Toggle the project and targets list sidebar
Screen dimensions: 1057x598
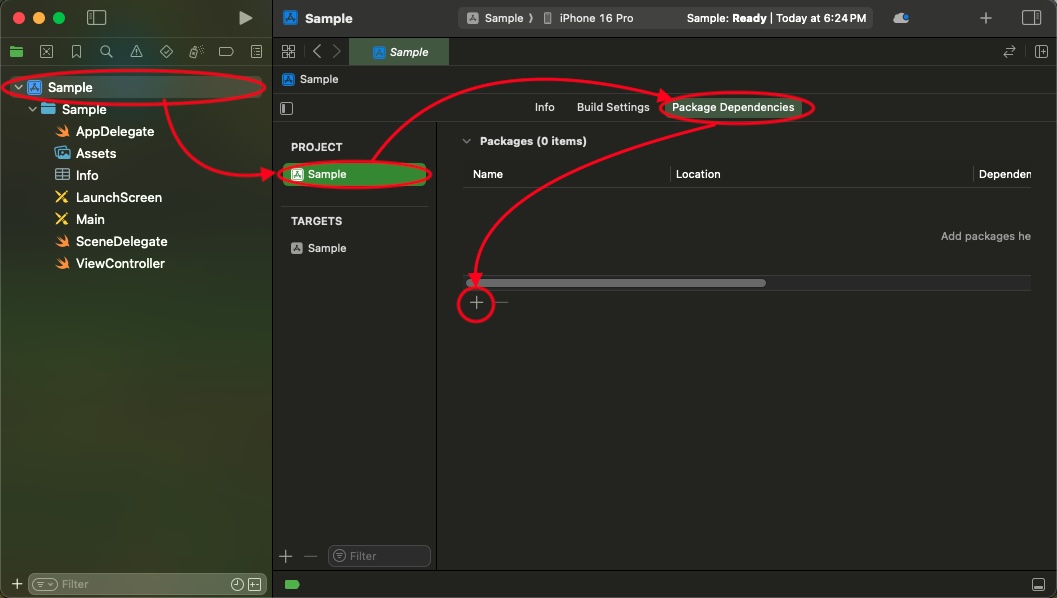[x=287, y=108]
